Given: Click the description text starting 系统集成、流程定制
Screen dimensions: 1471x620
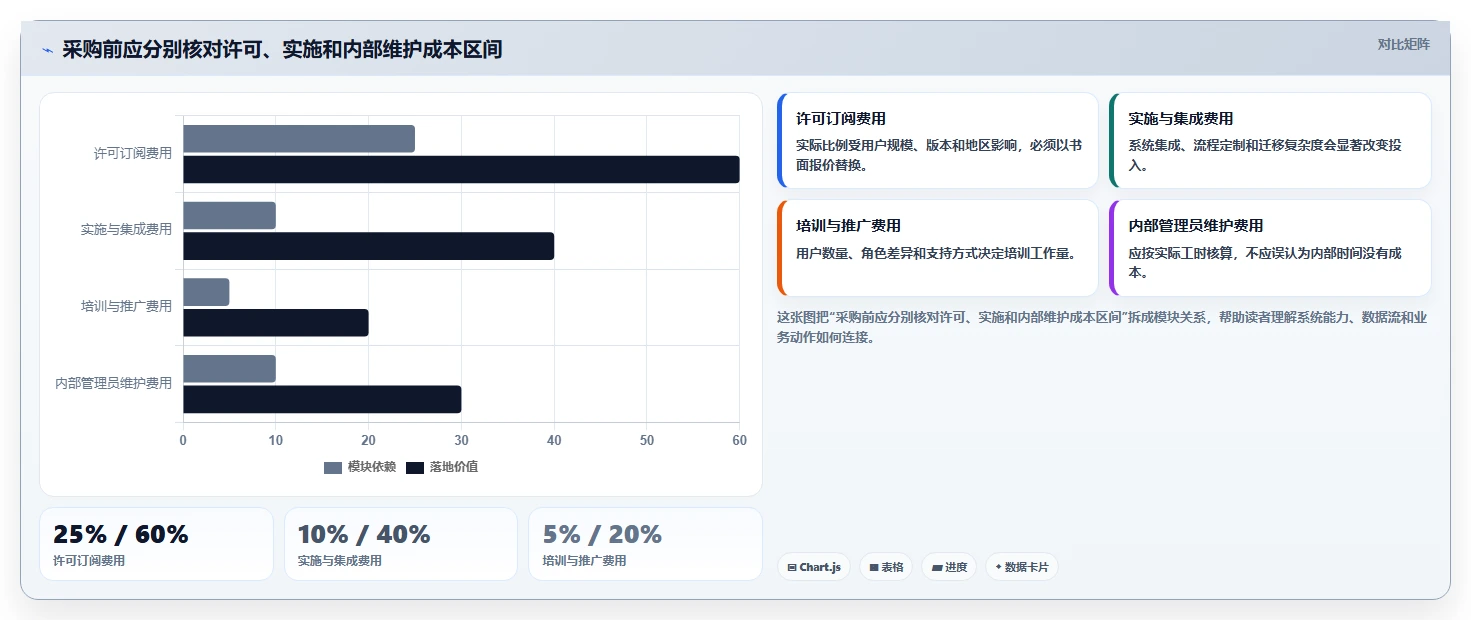Looking at the screenshot, I should pyautogui.click(x=1265, y=155).
